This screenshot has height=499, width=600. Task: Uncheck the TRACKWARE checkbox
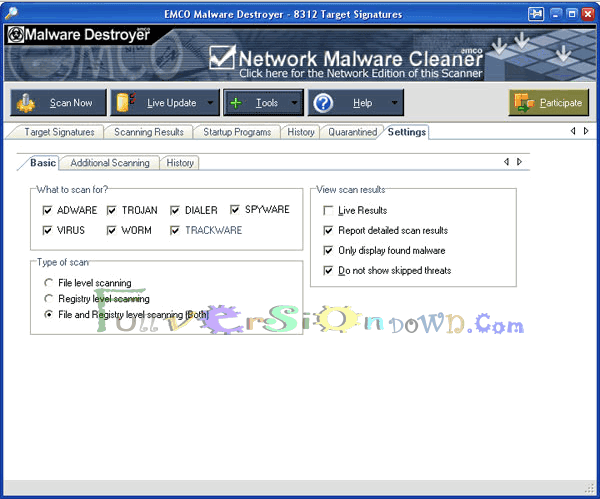(175, 230)
